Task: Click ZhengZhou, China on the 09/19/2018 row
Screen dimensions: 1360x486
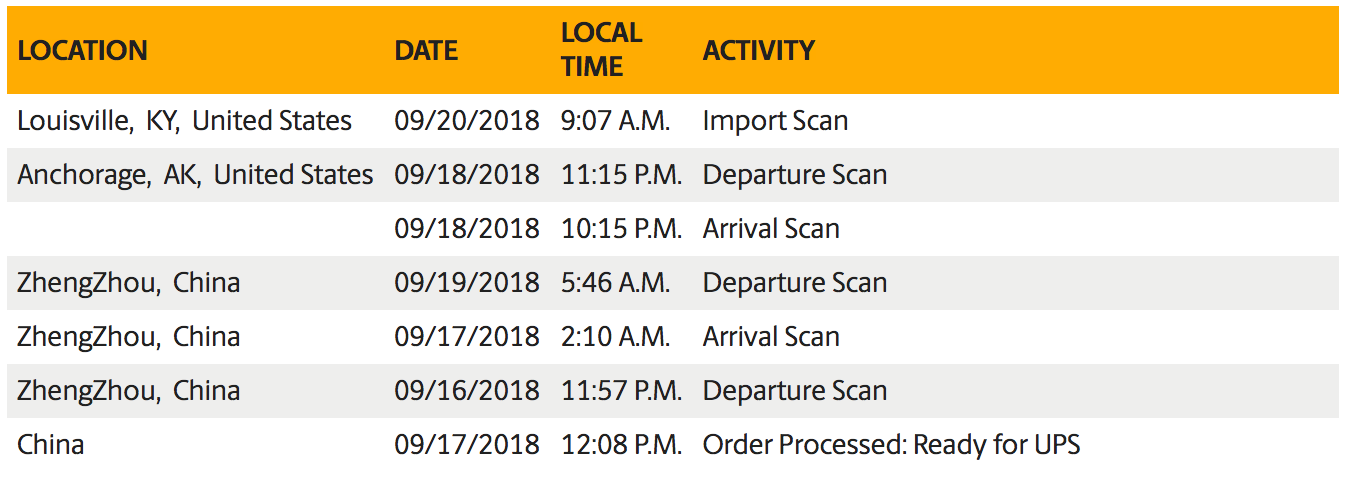Action: (128, 283)
